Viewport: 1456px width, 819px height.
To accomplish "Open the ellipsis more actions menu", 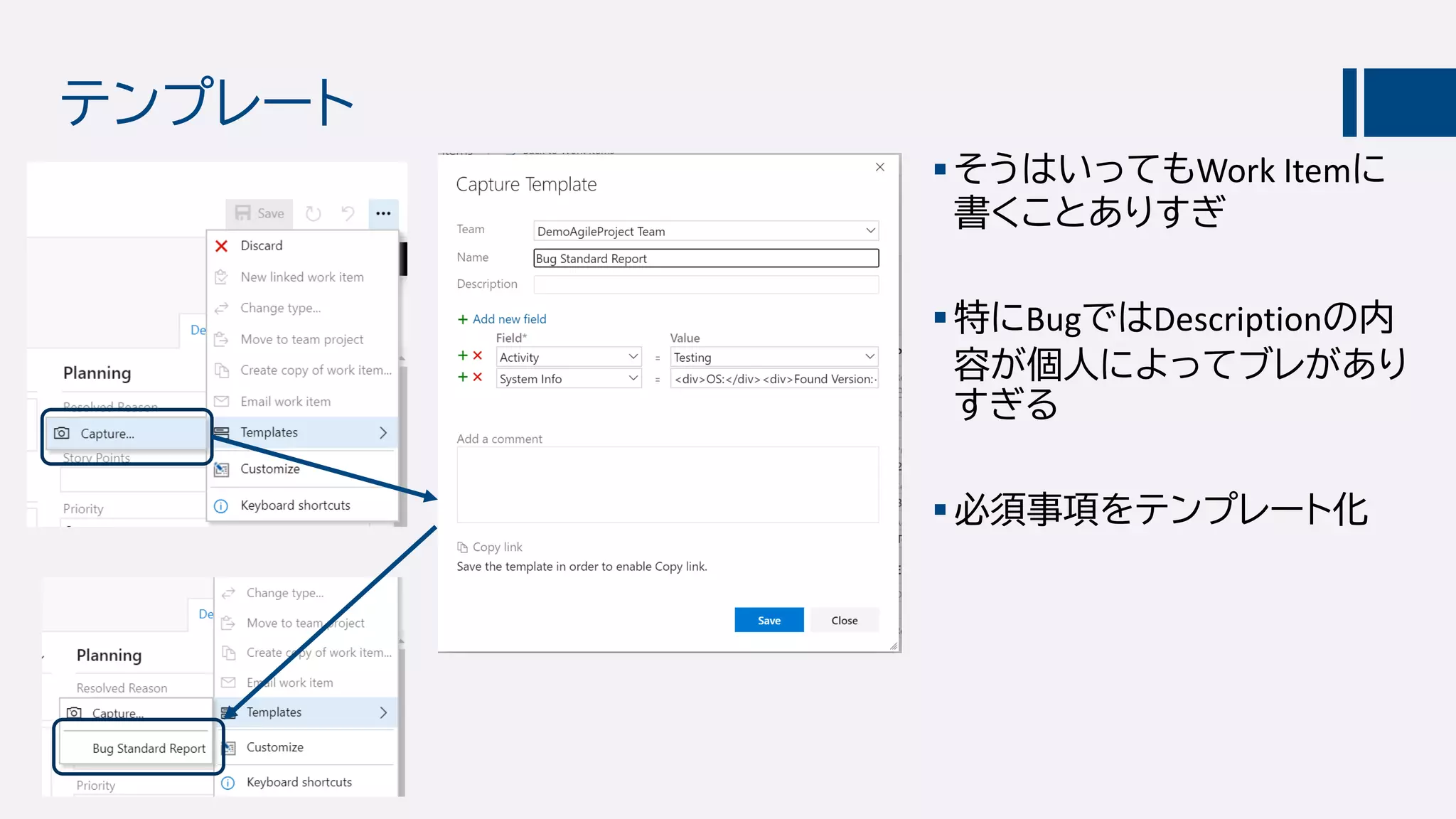I will [x=383, y=213].
